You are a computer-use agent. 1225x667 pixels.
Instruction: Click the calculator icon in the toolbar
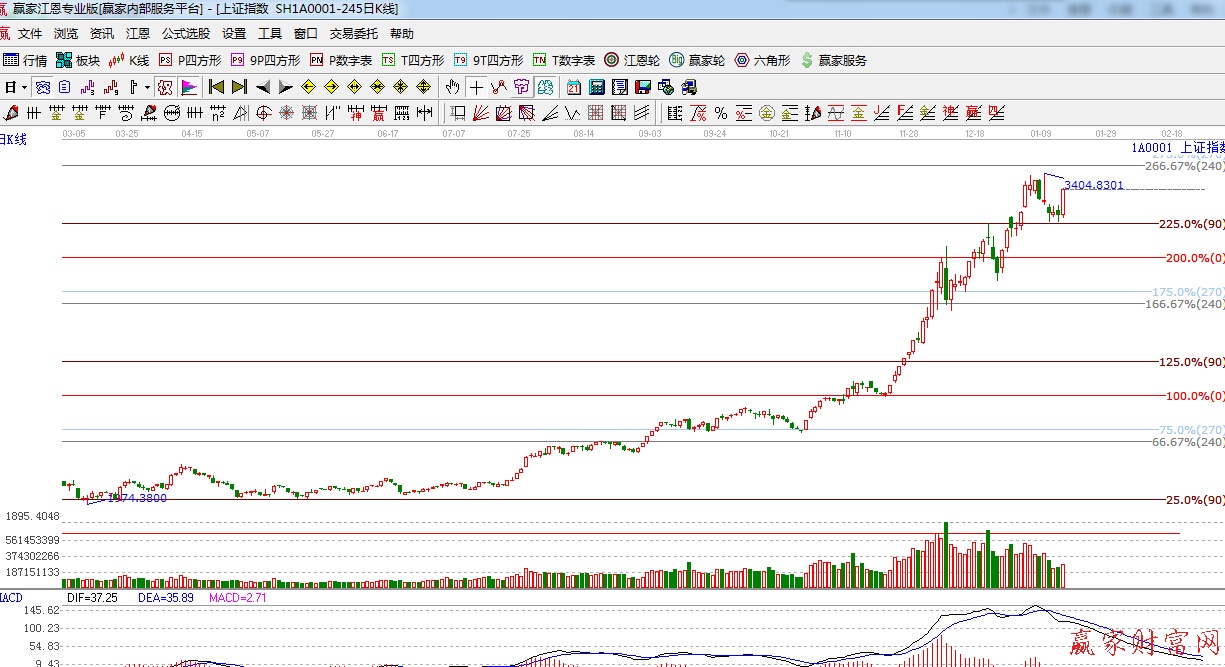596,87
